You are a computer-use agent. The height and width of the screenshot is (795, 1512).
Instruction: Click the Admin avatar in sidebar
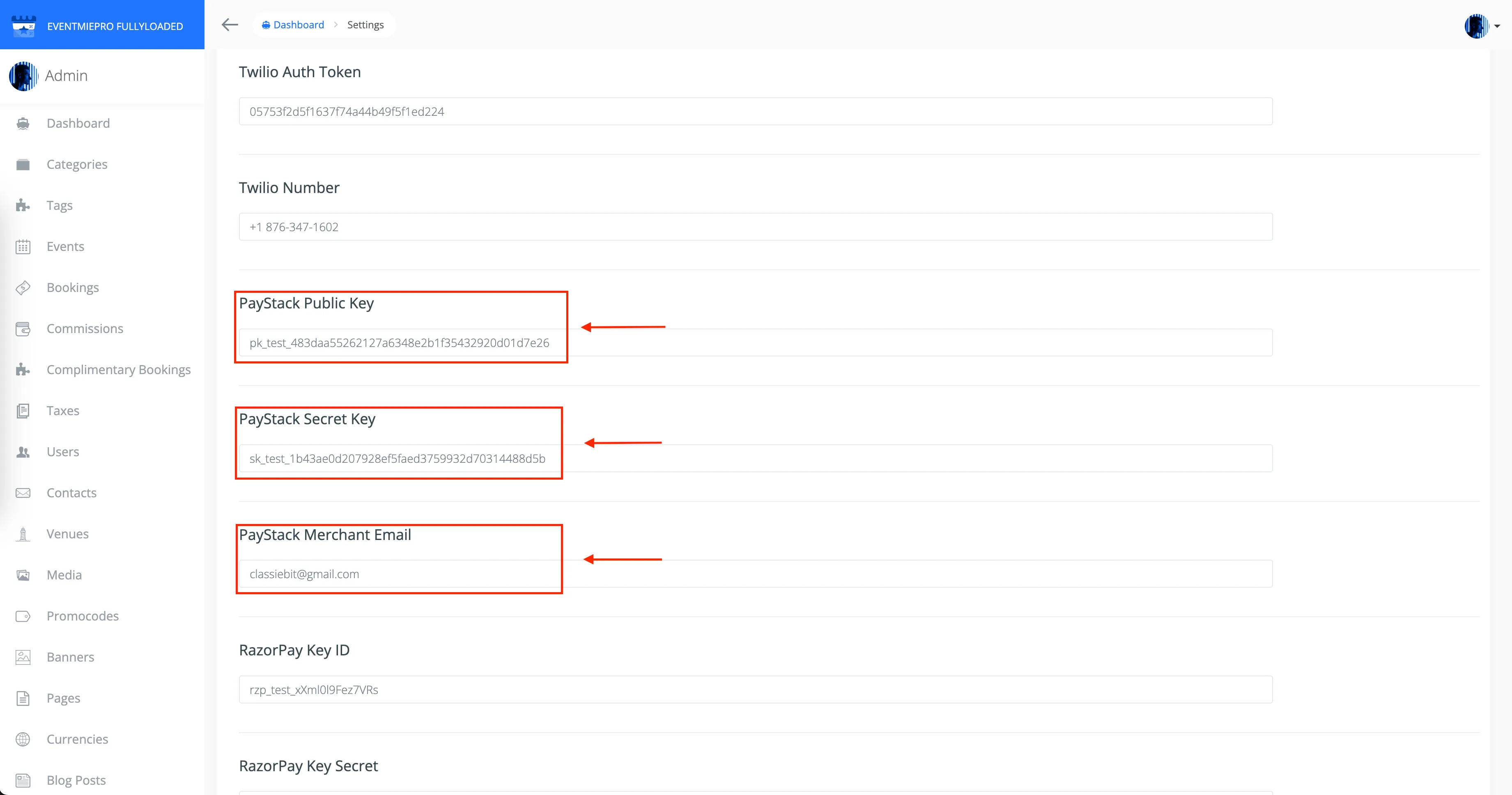(x=23, y=76)
